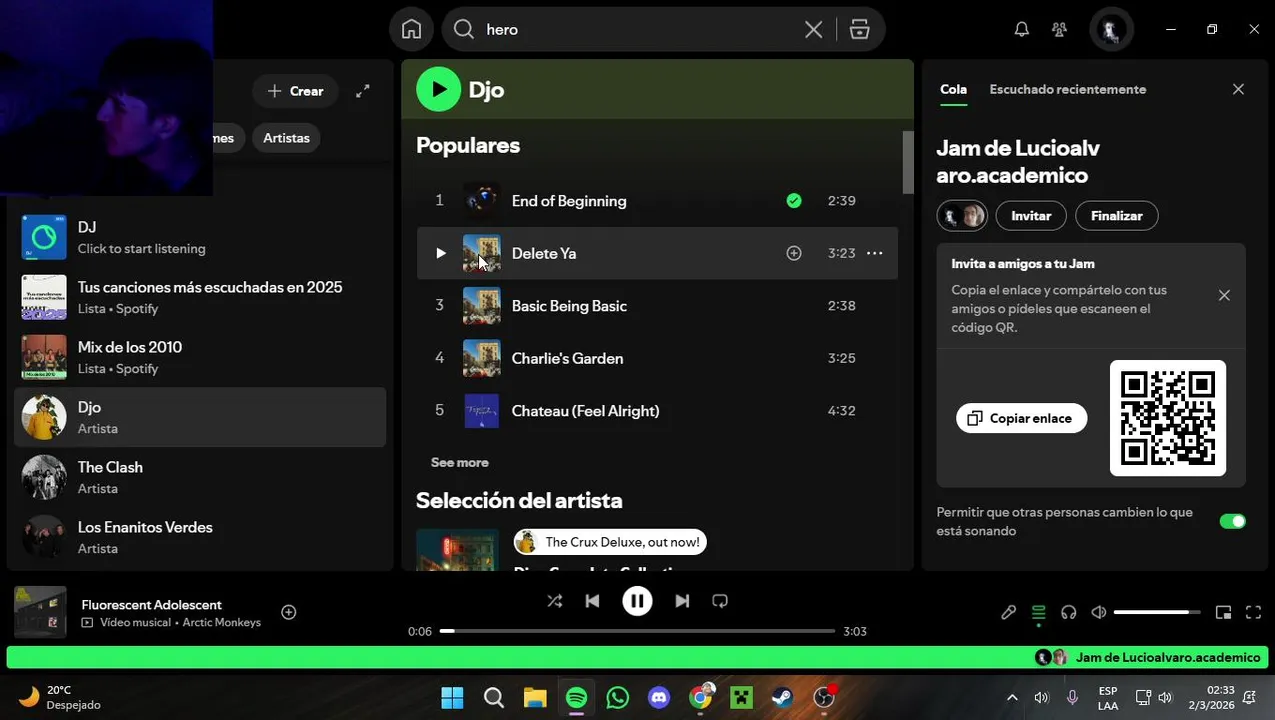The image size is (1275, 720).
Task: Filter library by Artistas
Action: [x=286, y=138]
